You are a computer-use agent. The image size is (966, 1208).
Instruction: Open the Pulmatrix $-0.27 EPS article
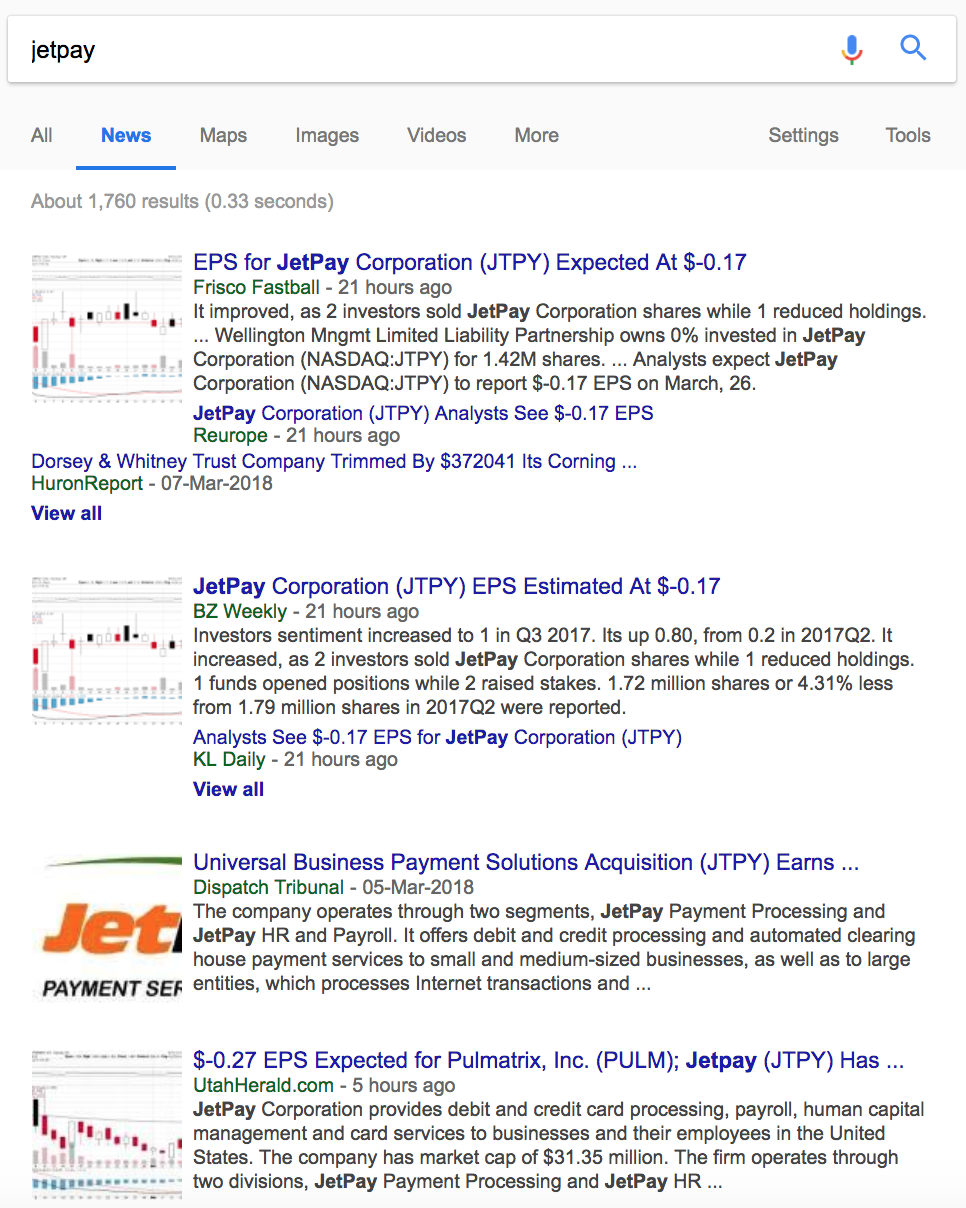pyautogui.click(x=548, y=1060)
